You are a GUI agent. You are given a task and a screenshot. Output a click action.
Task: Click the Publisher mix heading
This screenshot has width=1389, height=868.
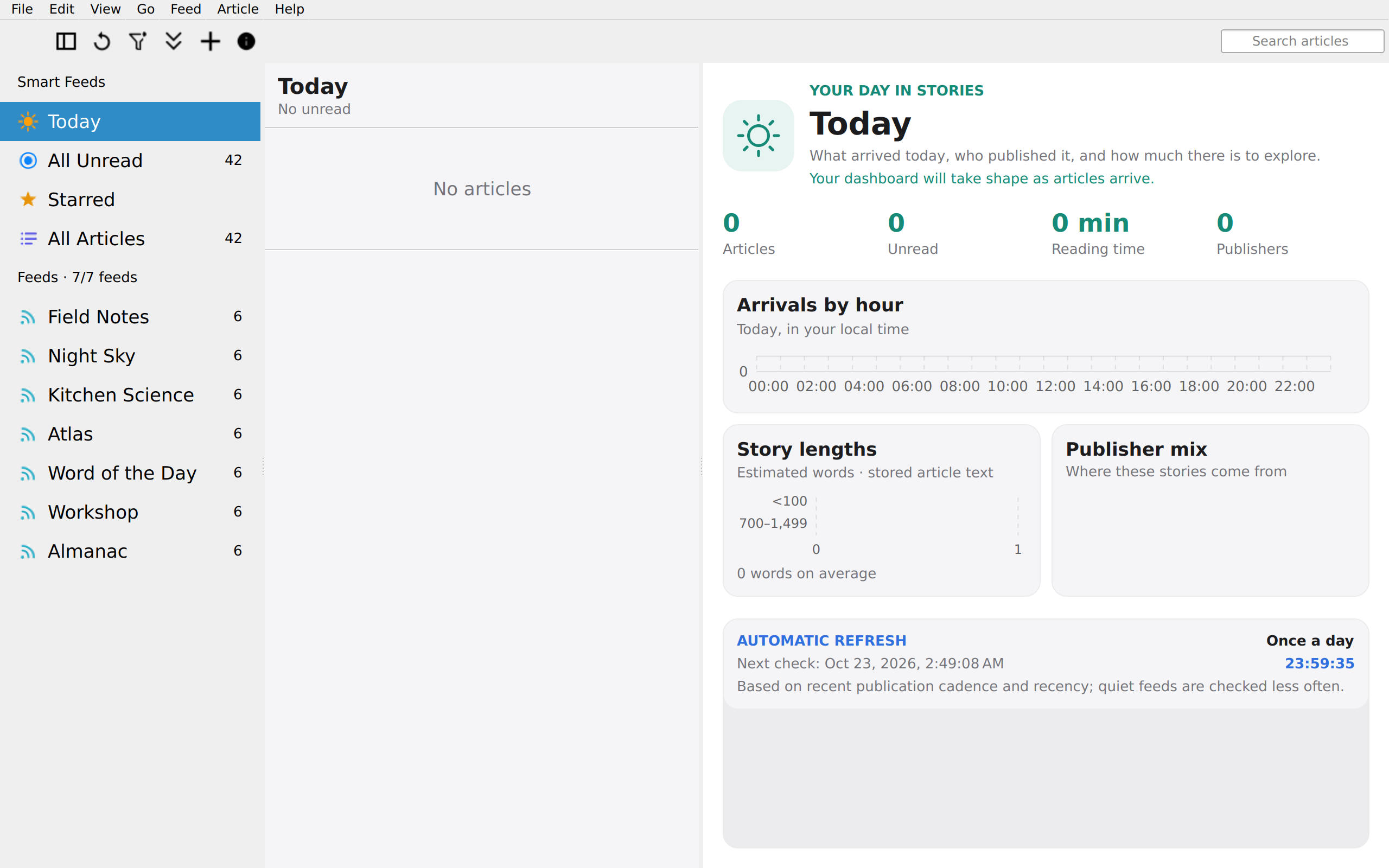[x=1136, y=449]
